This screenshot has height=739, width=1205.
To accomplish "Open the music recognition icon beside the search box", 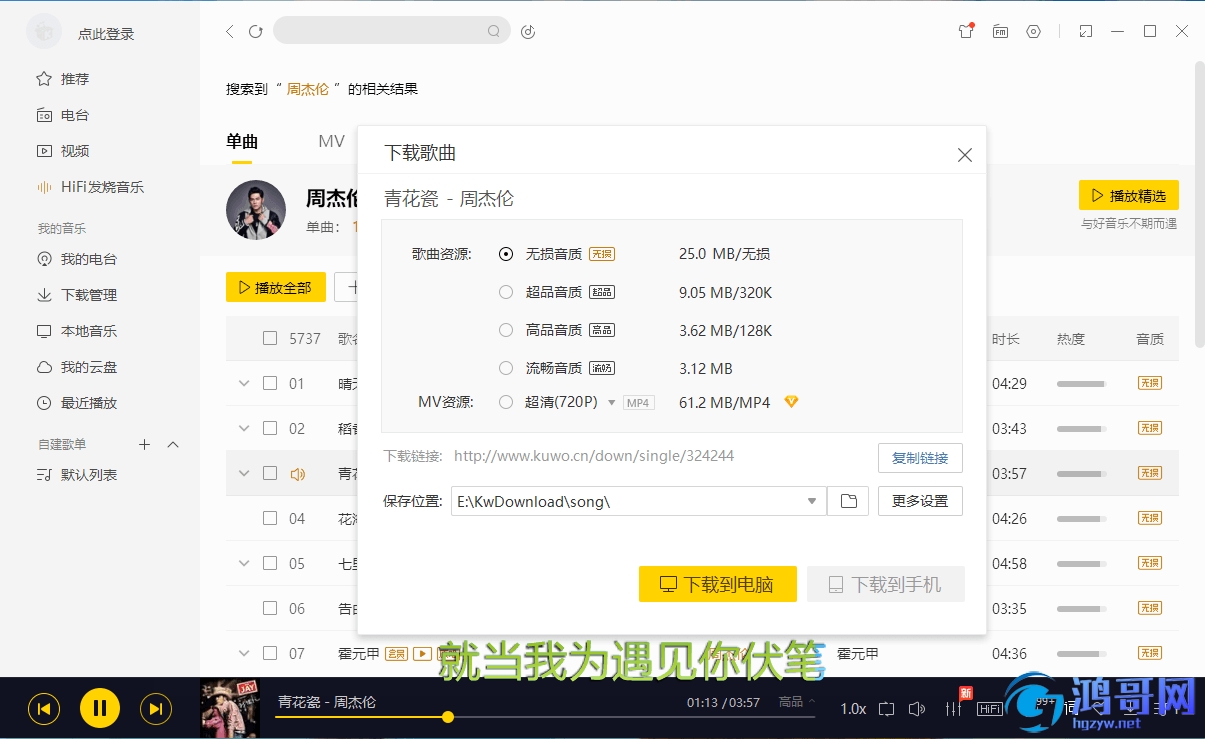I will point(529,32).
